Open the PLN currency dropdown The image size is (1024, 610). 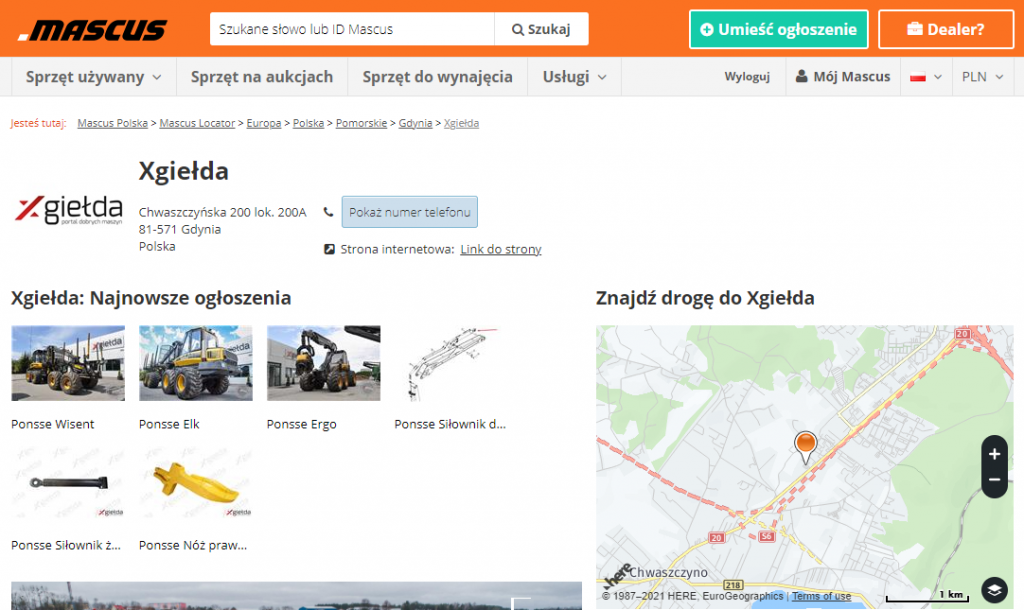point(982,77)
